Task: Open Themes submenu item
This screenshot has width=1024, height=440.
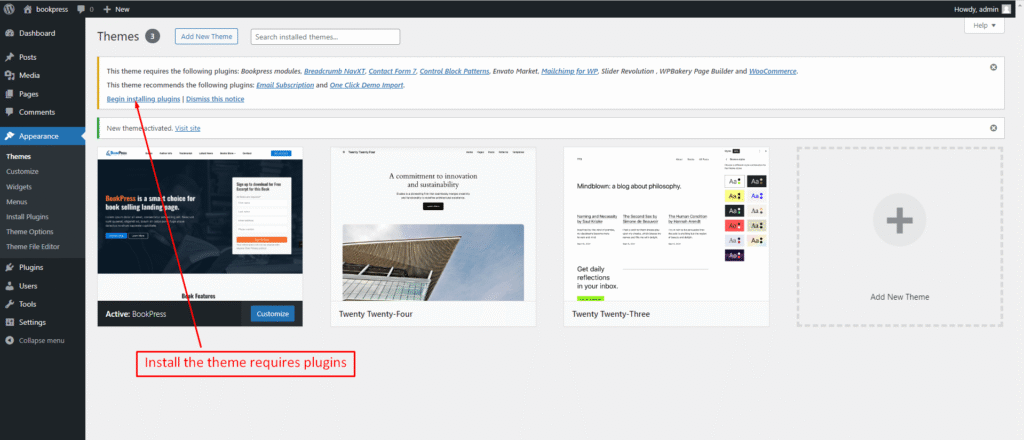Action: 18,157
